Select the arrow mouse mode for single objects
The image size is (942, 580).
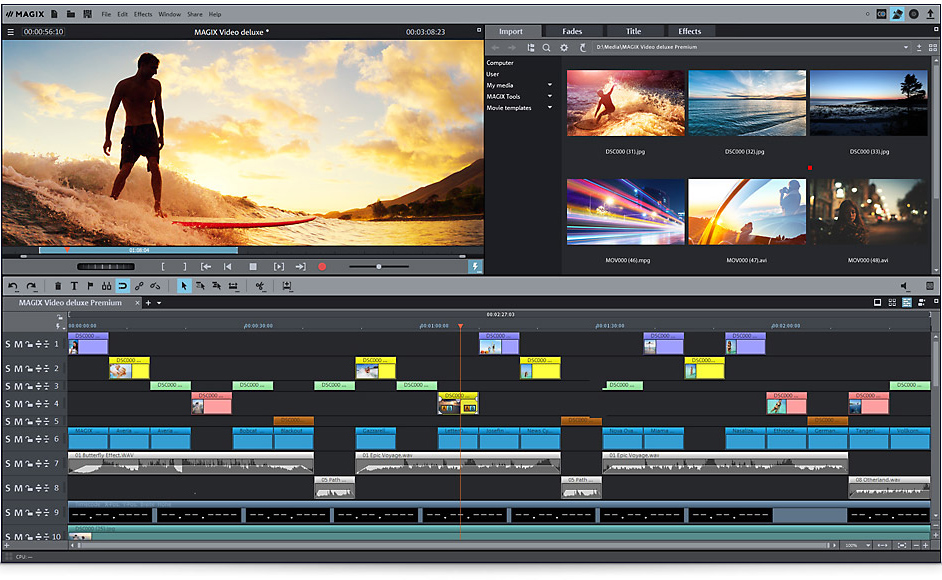pos(184,286)
